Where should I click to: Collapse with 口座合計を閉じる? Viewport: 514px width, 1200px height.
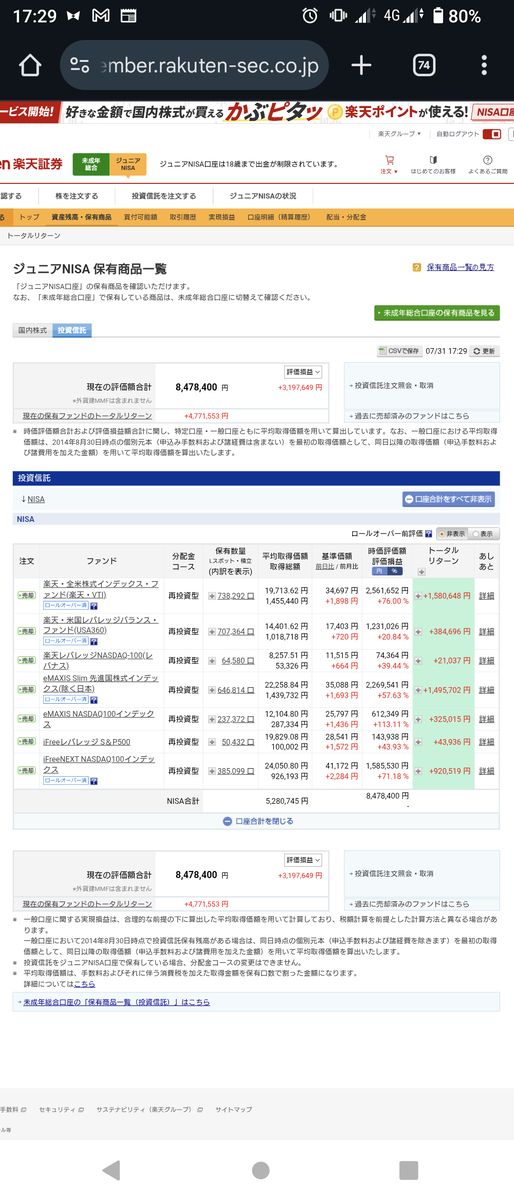click(x=256, y=821)
